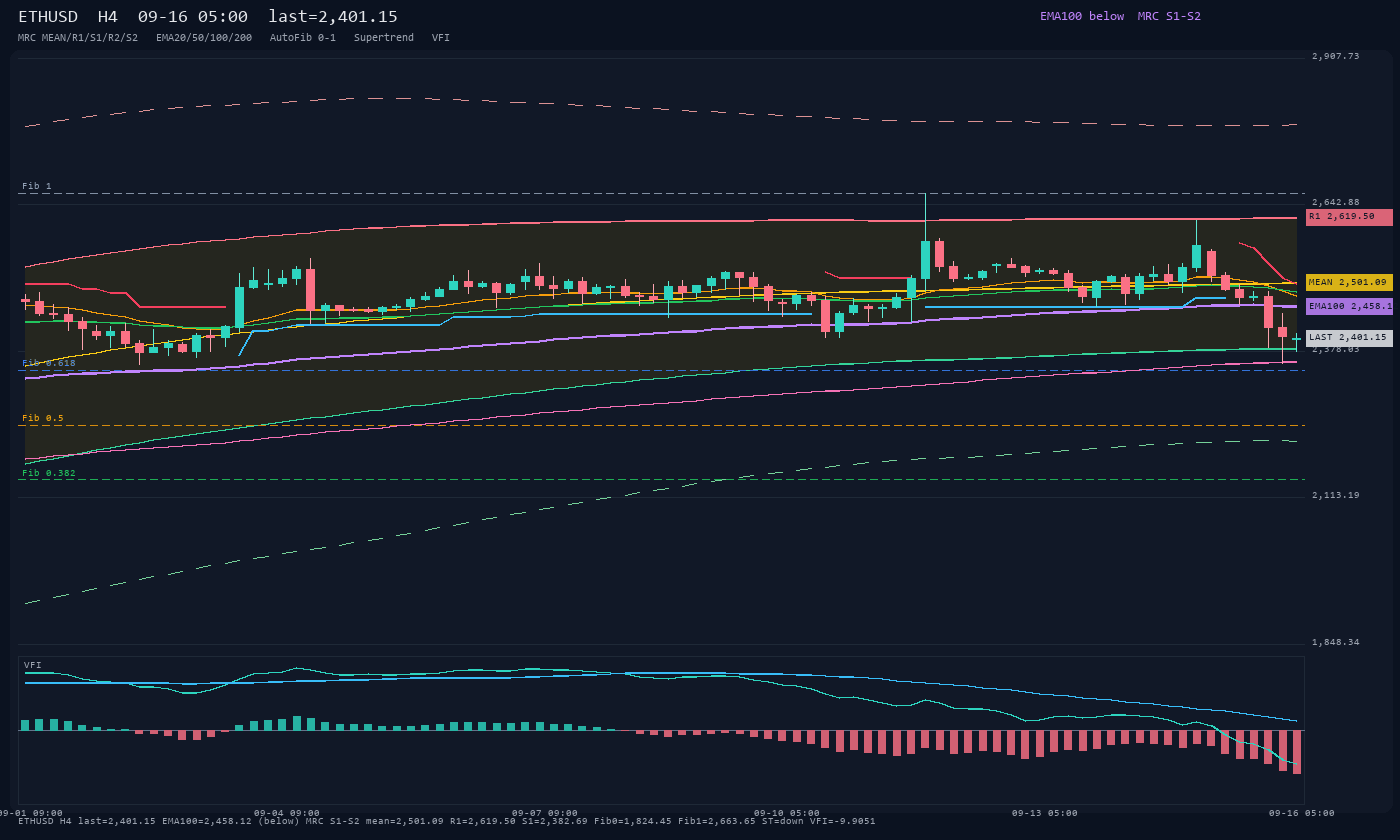Screen dimensions: 1400x840
Task: Select the AutoFib 0-1 indicator label
Action: [x=303, y=38]
